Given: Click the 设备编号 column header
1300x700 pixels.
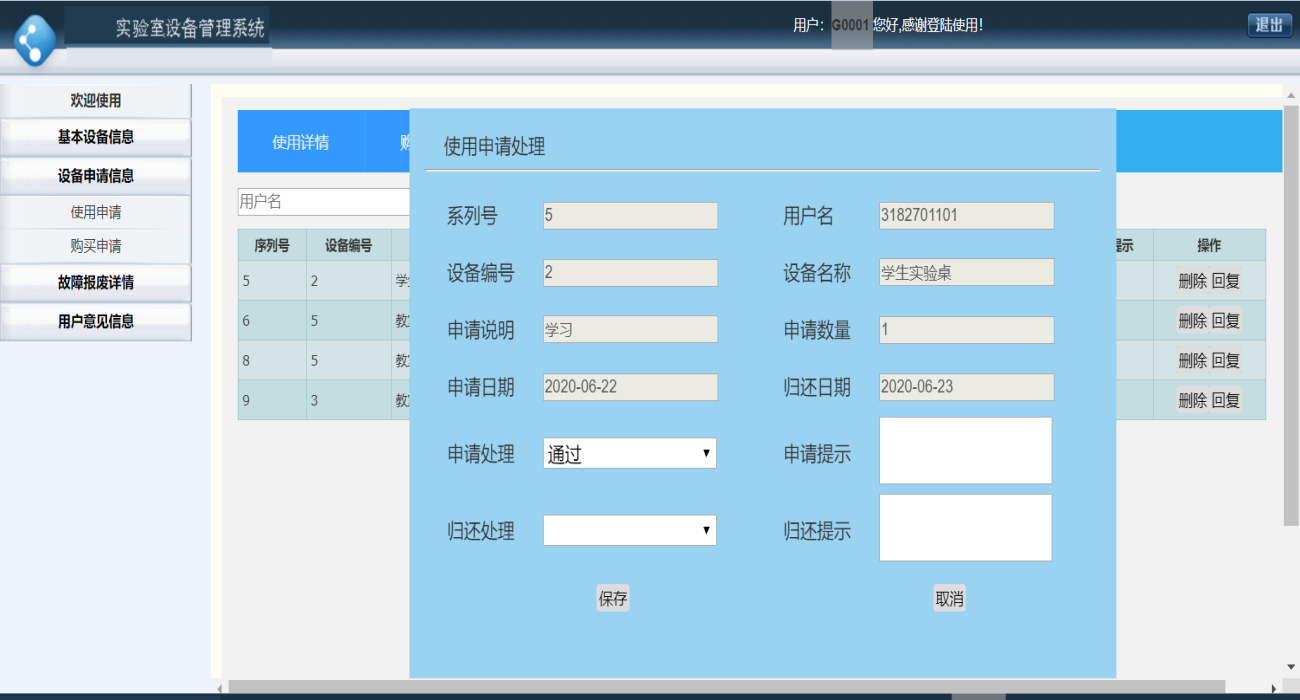Looking at the screenshot, I should pyautogui.click(x=349, y=245).
